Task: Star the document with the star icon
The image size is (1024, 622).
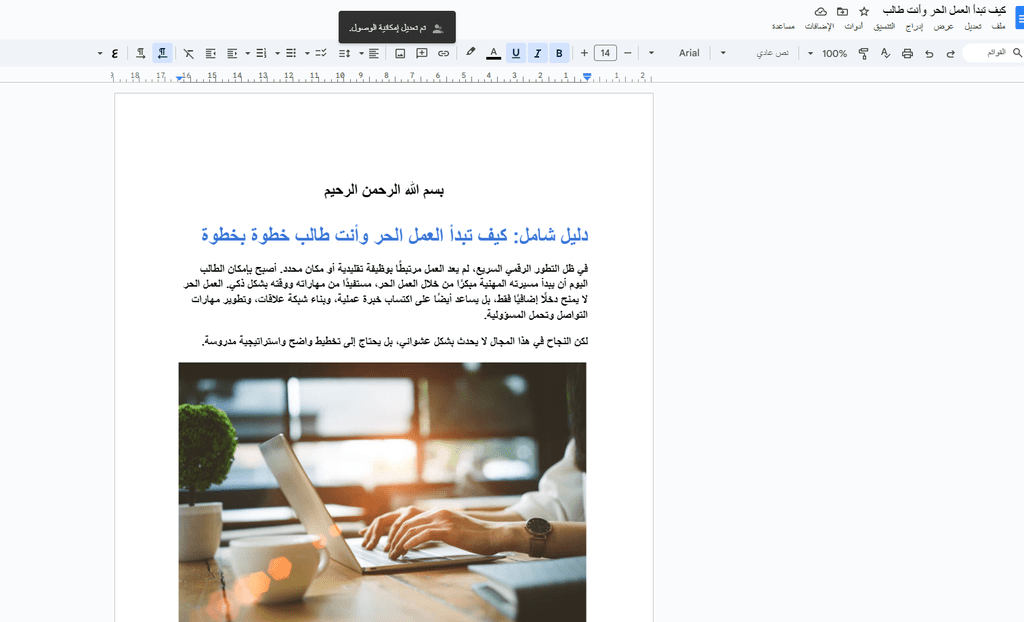Action: (864, 11)
